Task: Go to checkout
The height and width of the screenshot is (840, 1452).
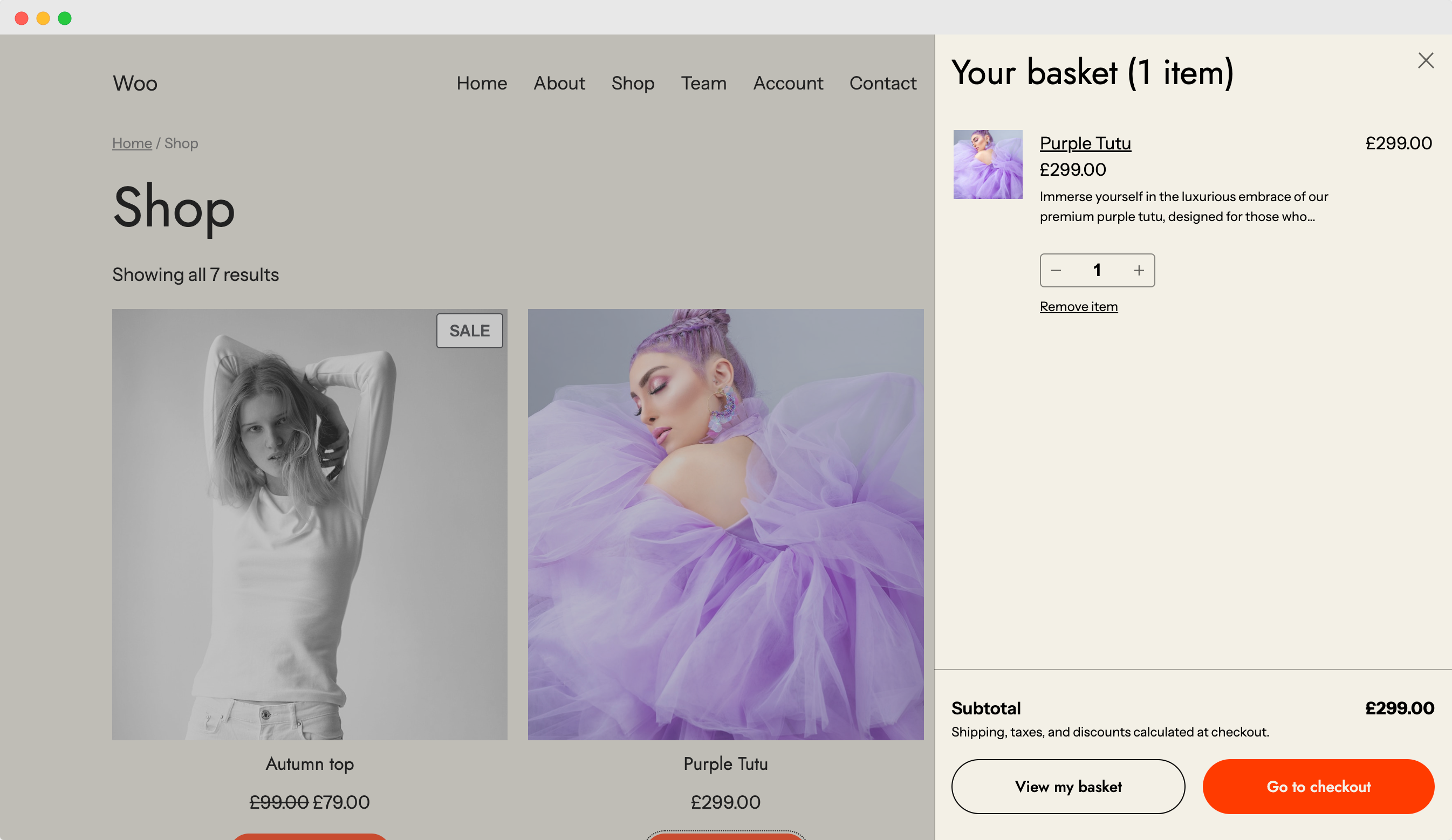Action: coord(1318,787)
